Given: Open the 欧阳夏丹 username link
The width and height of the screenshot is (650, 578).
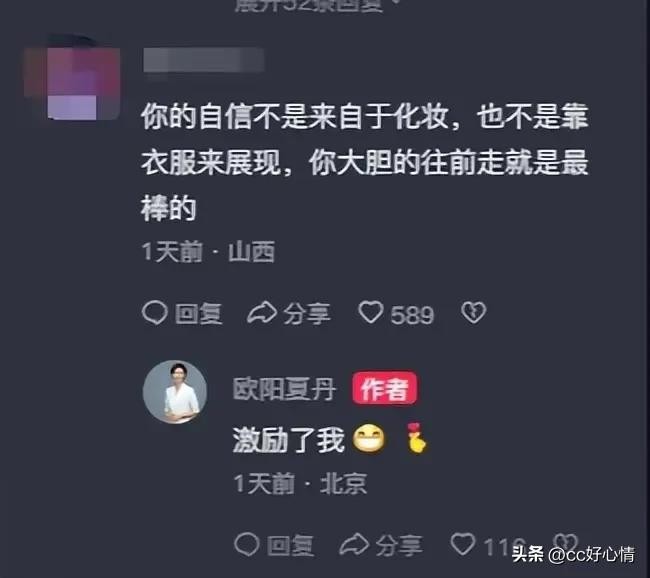Looking at the screenshot, I should point(284,389).
